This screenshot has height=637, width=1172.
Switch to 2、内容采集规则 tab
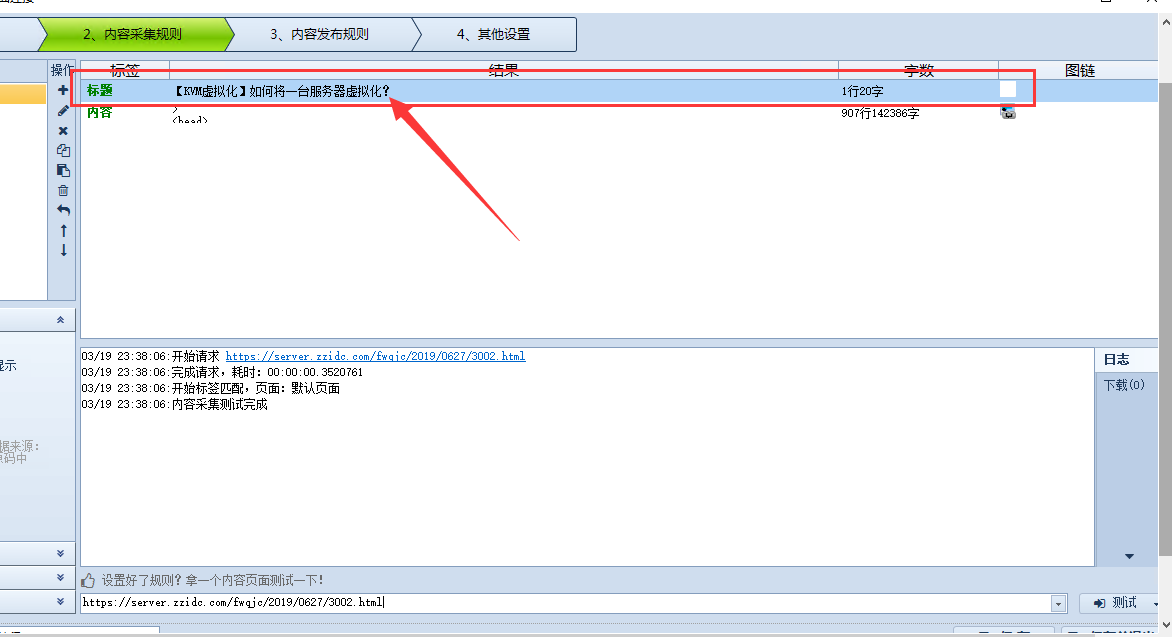coord(132,34)
